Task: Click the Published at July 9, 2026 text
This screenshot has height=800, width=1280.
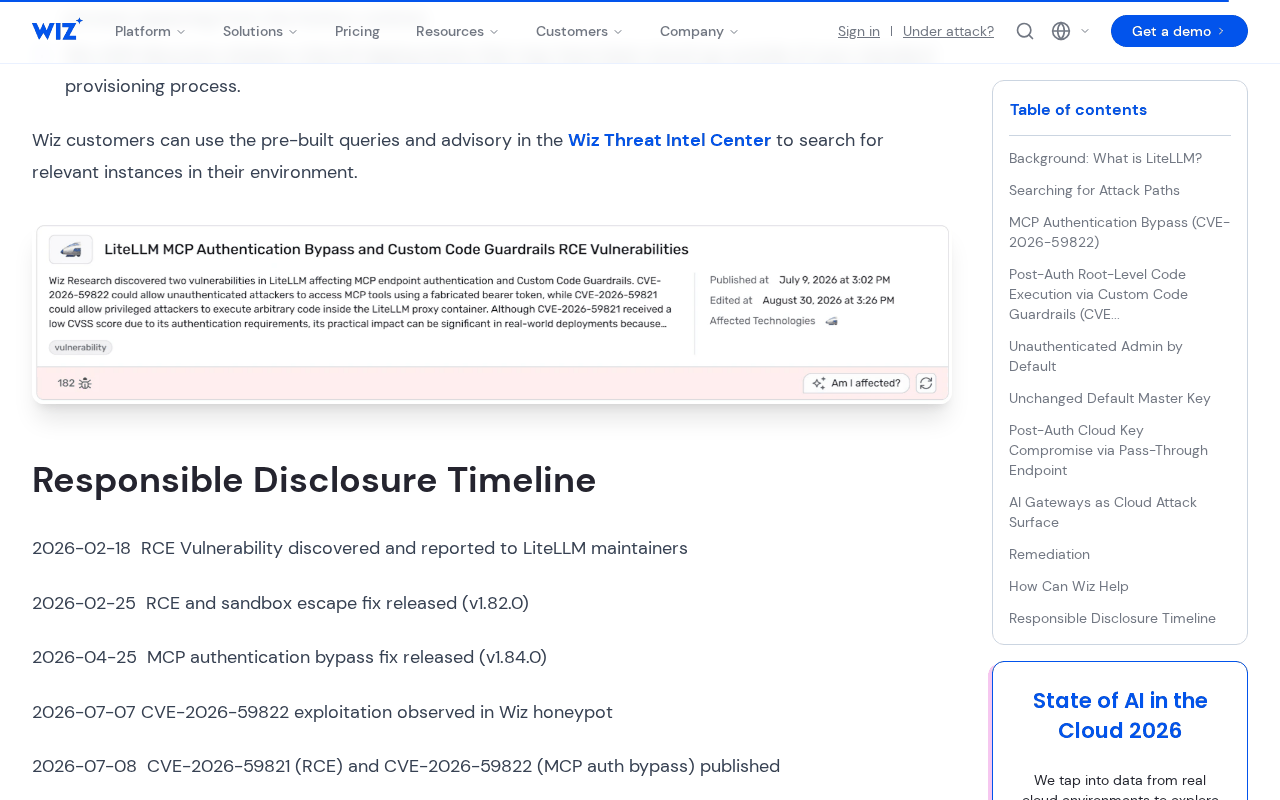Action: pos(800,280)
